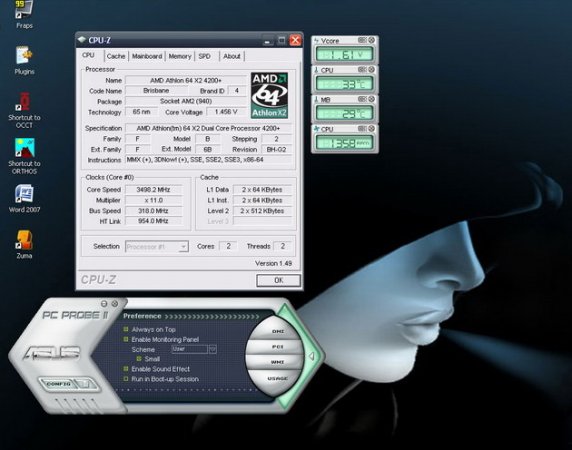Toggle Enable Sound Effect checkbox
The image size is (572, 450).
126,369
